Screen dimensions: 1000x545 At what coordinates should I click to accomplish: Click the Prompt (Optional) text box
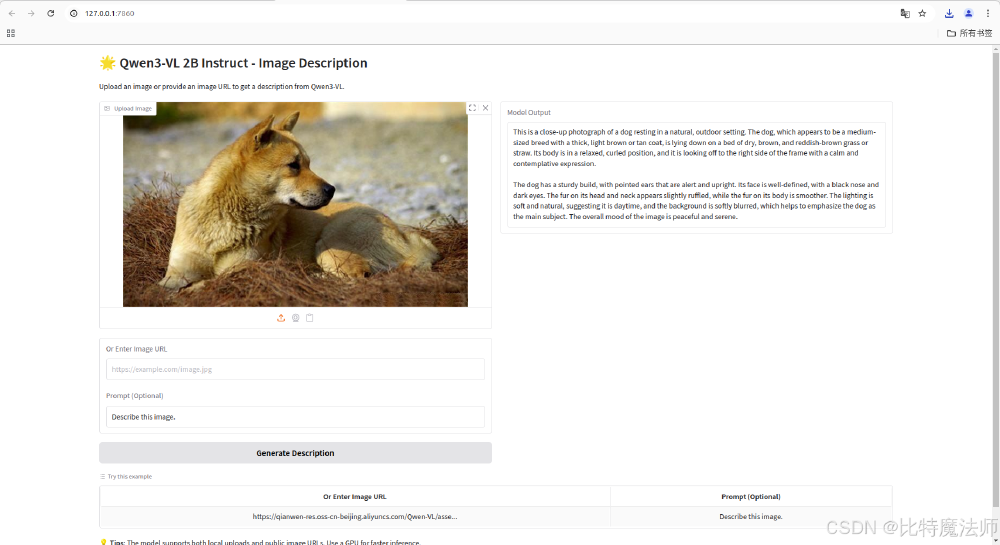[295, 417]
